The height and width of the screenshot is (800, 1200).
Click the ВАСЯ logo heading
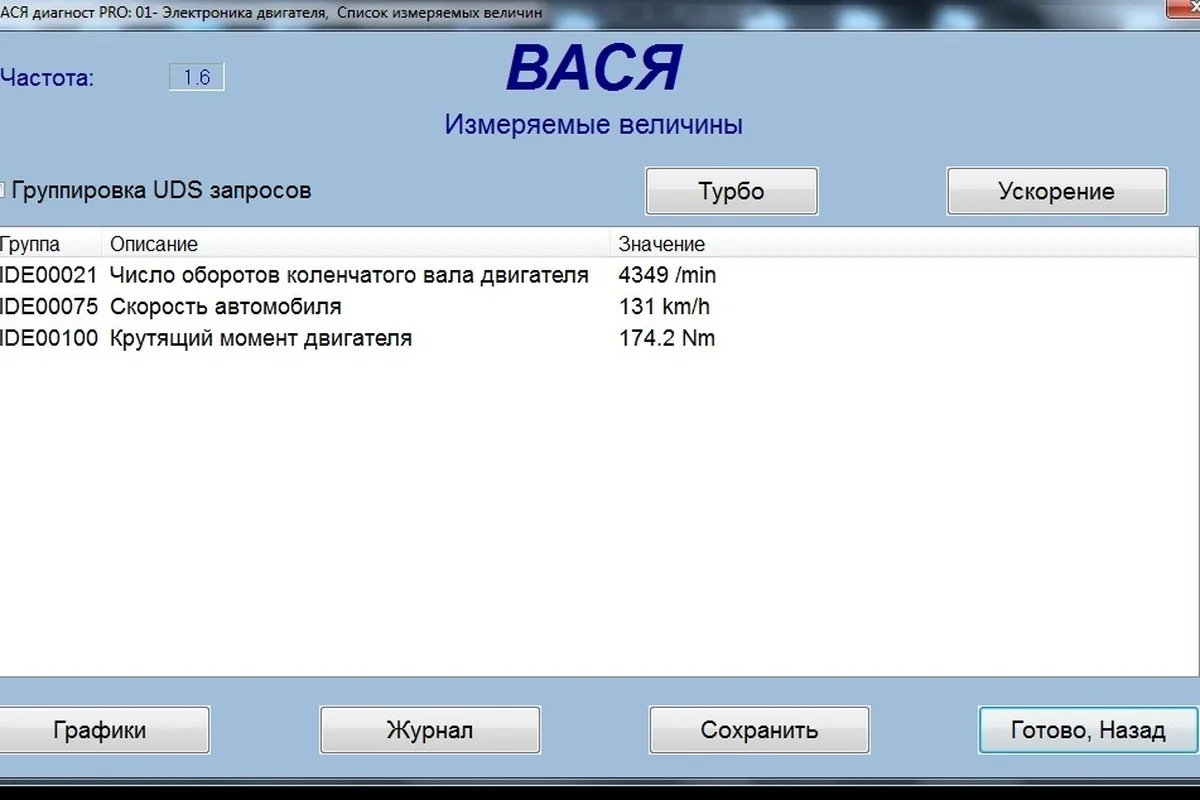[594, 68]
